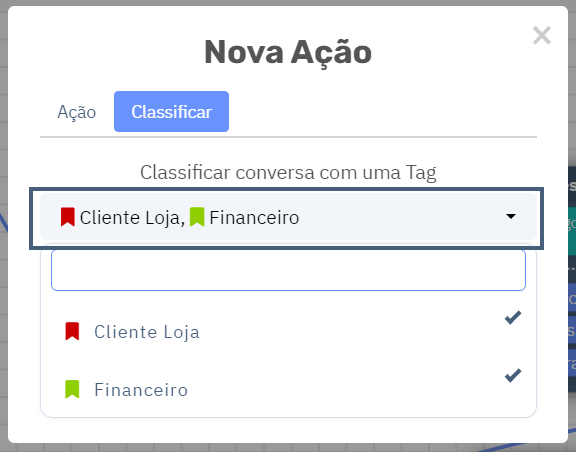Image resolution: width=576 pixels, height=452 pixels.
Task: Click the Cliente Loja label in list
Action: click(147, 332)
